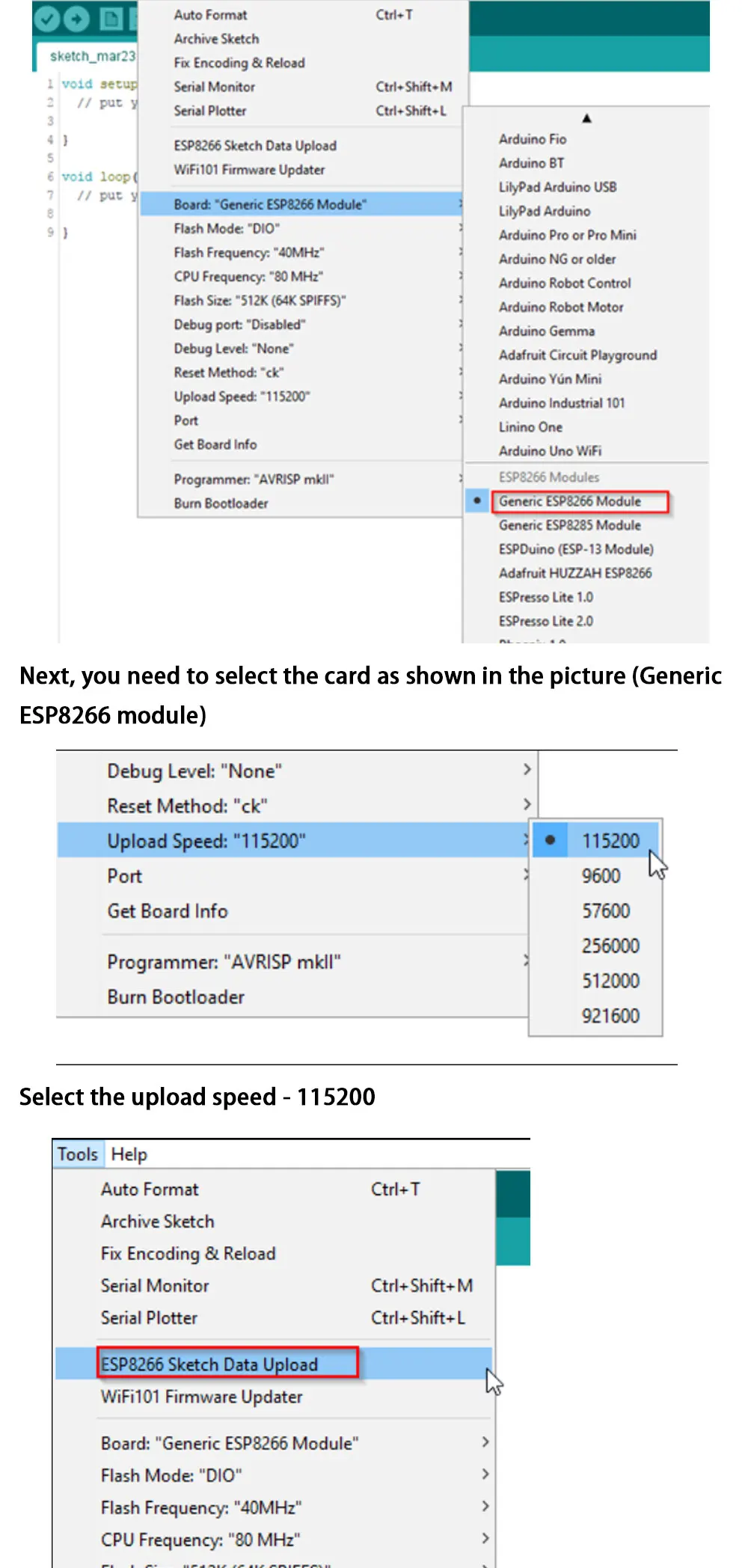Screen dimensions: 748x1568
Task: Click the Upload arrow icon
Action: pos(76,19)
